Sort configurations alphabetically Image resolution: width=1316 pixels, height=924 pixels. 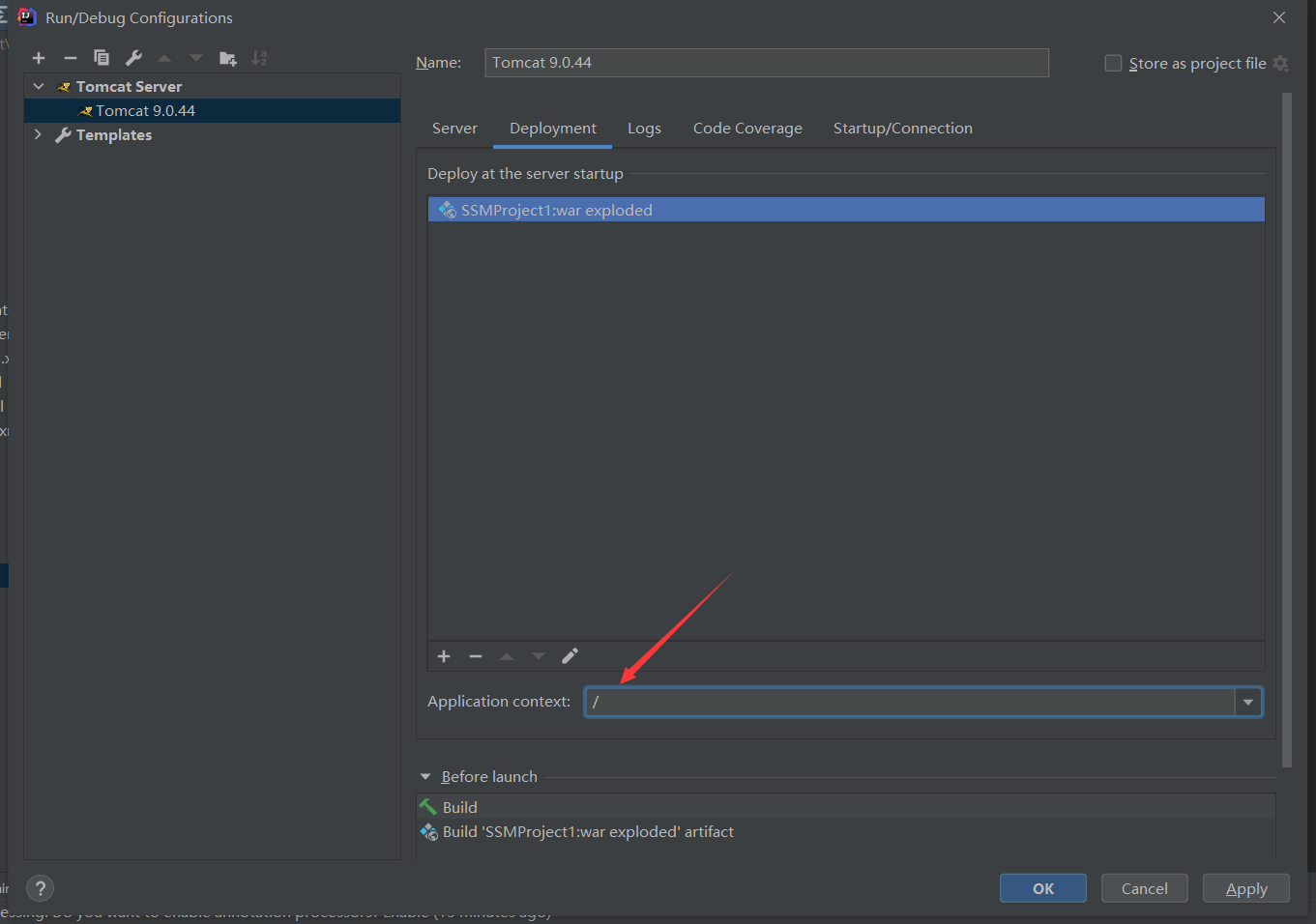[259, 58]
